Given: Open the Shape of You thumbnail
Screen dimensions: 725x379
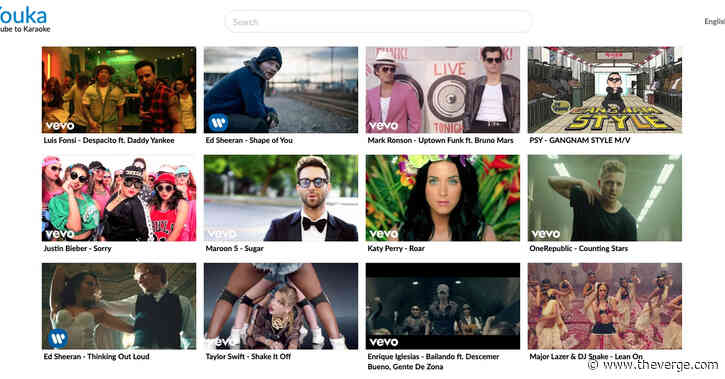Looking at the screenshot, I should click(x=281, y=90).
